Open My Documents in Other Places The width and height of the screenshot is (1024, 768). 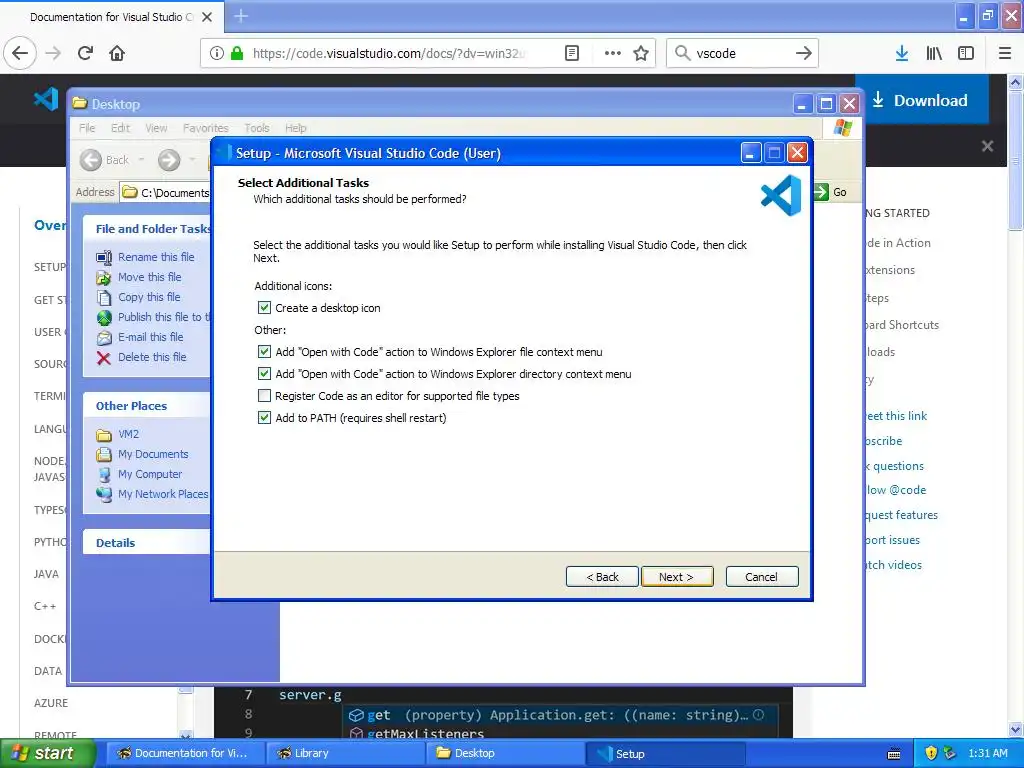coord(153,454)
